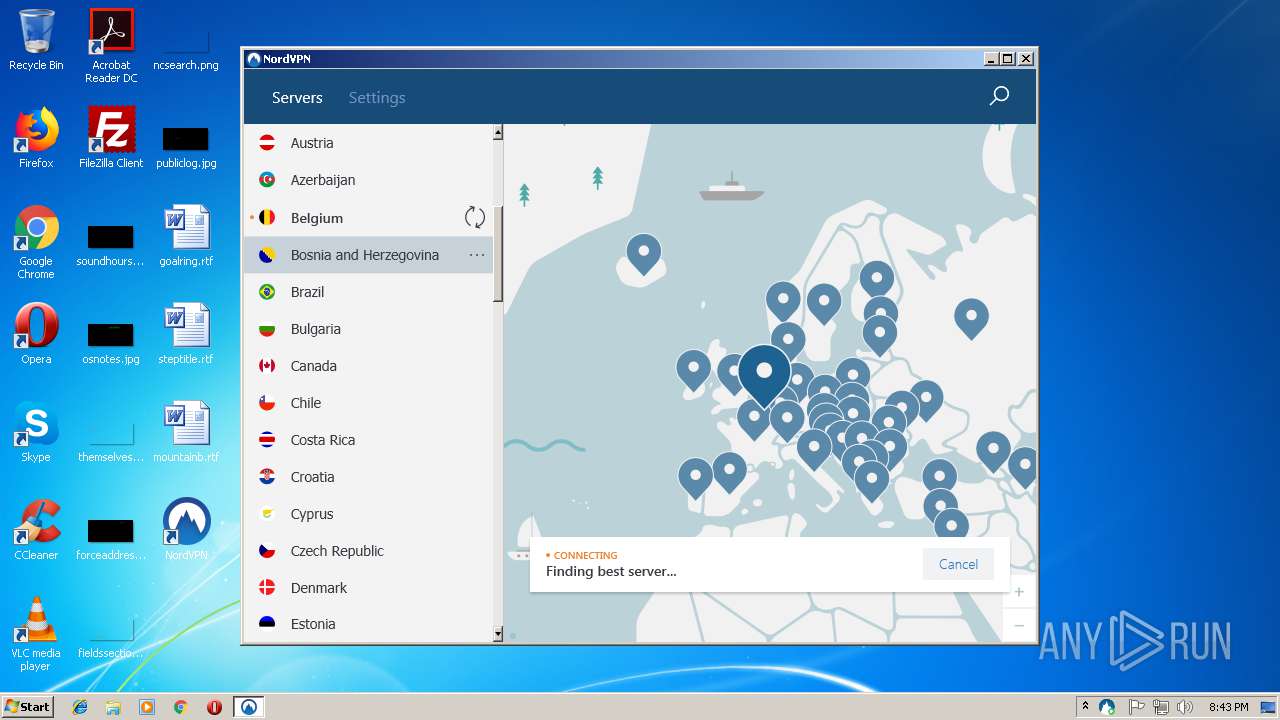1280x720 pixels.
Task: Select Denmark in server list
Action: tap(368, 588)
